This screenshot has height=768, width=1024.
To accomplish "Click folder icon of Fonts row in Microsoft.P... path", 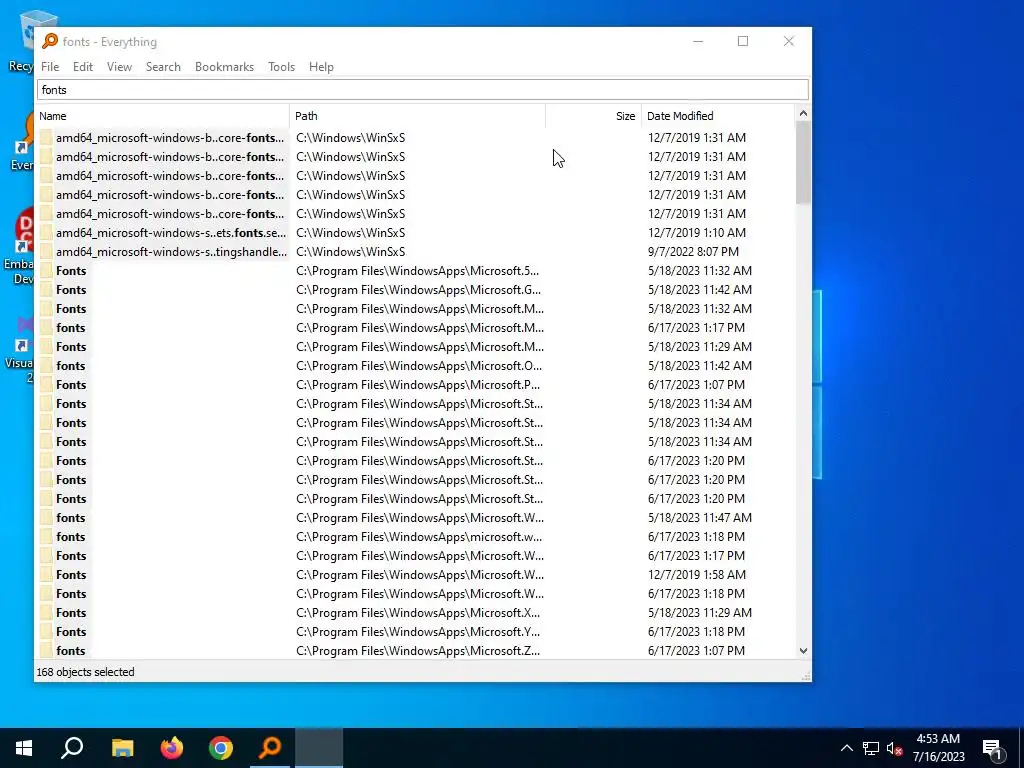I will pyautogui.click(x=46, y=385).
